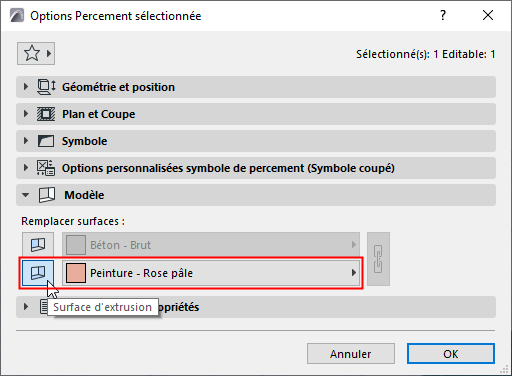Click the custom opening symbol options icon
This screenshot has width=512, height=376.
(46, 168)
